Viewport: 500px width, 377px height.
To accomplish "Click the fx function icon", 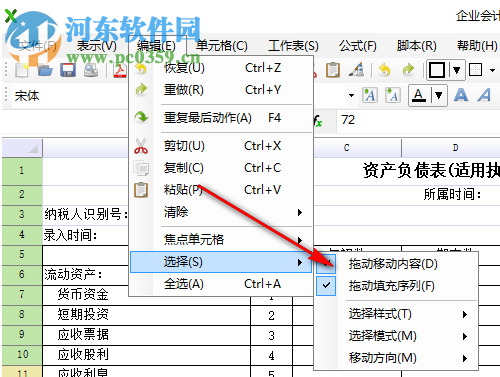I will coord(318,121).
